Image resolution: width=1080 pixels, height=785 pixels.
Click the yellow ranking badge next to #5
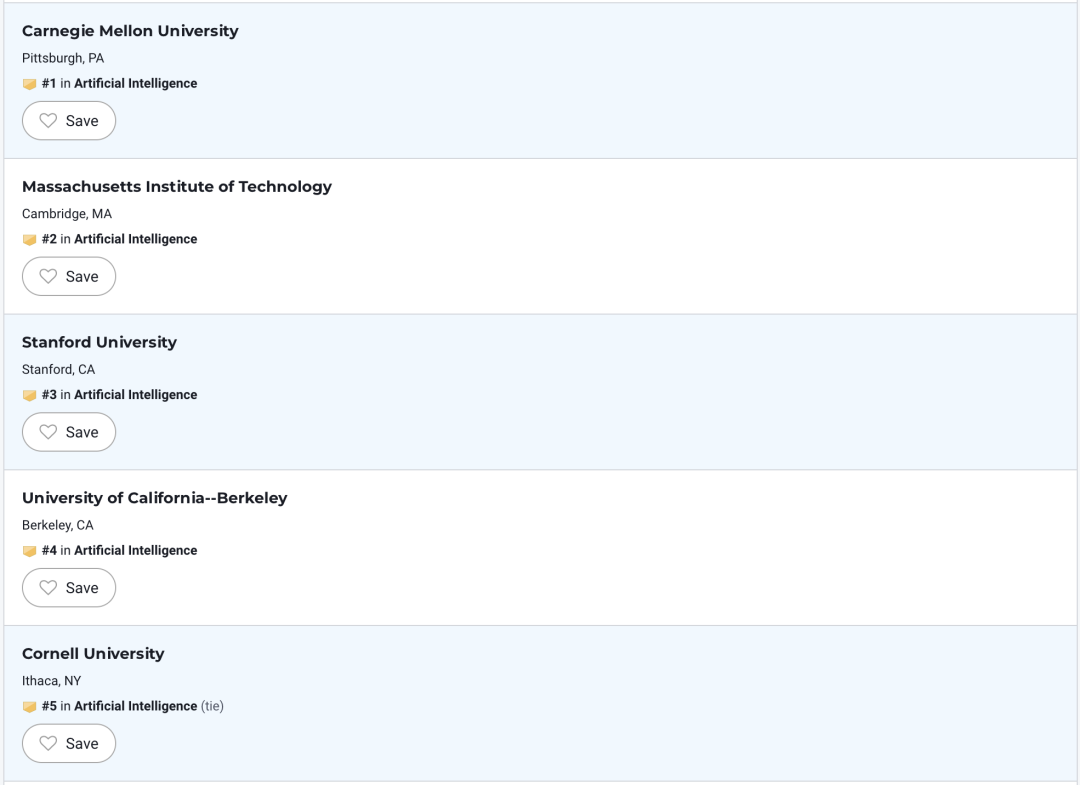pyautogui.click(x=29, y=706)
